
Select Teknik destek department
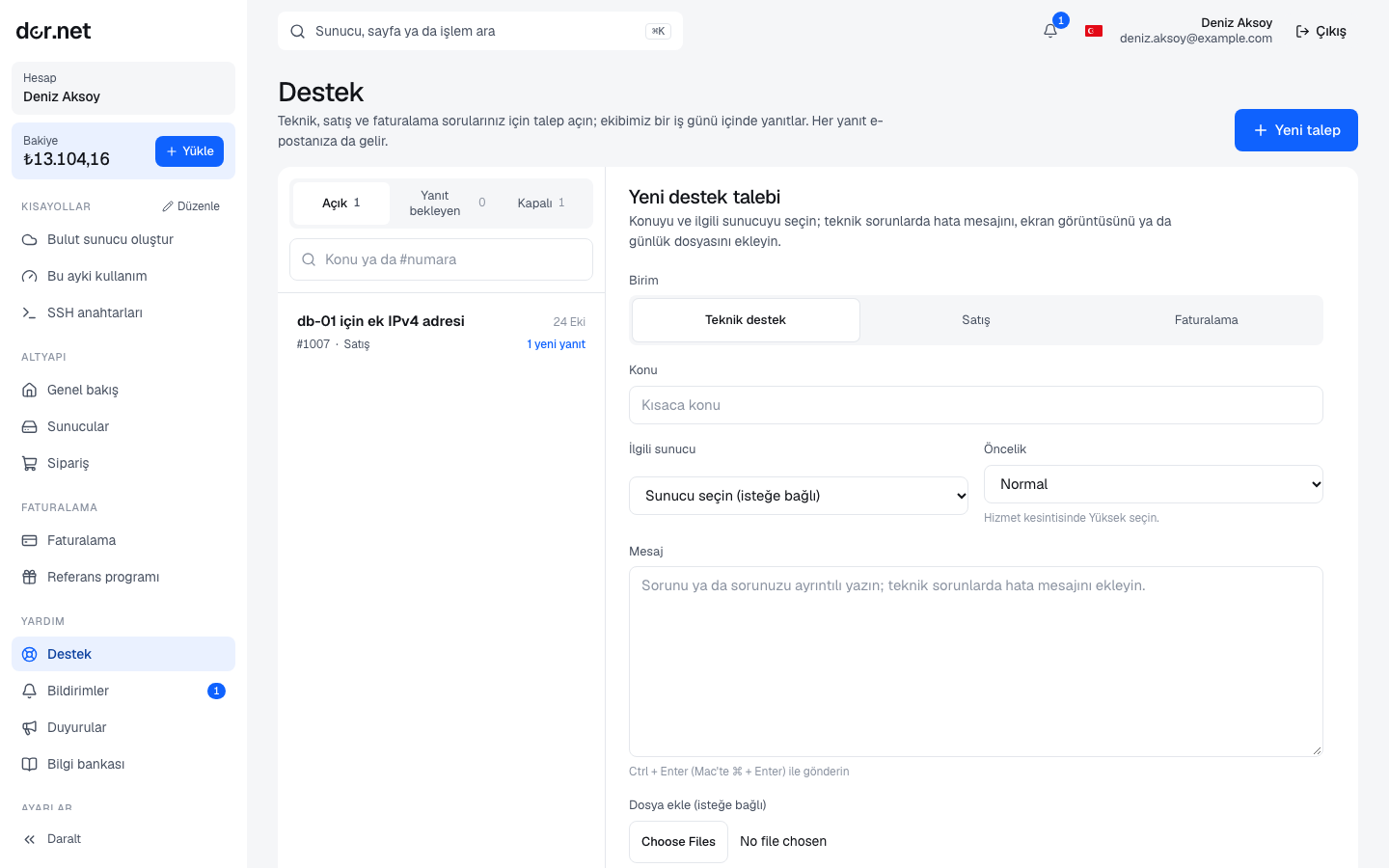tap(746, 320)
